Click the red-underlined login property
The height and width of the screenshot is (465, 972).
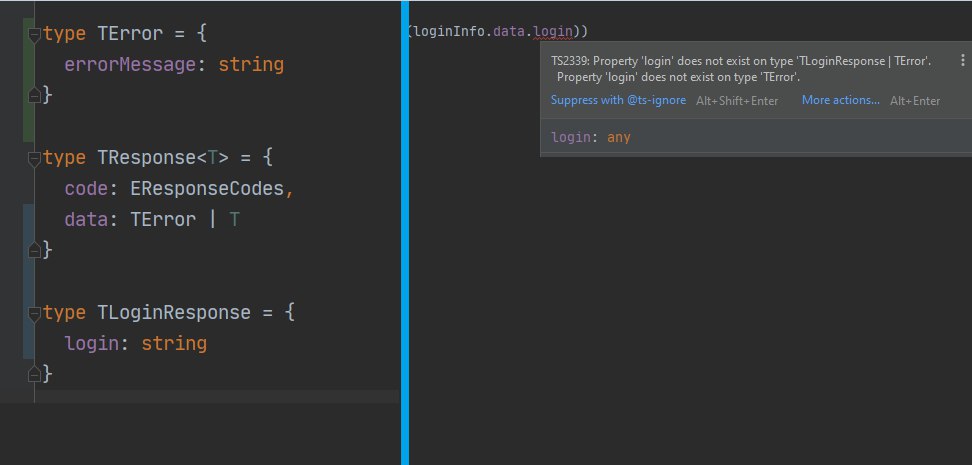click(553, 31)
